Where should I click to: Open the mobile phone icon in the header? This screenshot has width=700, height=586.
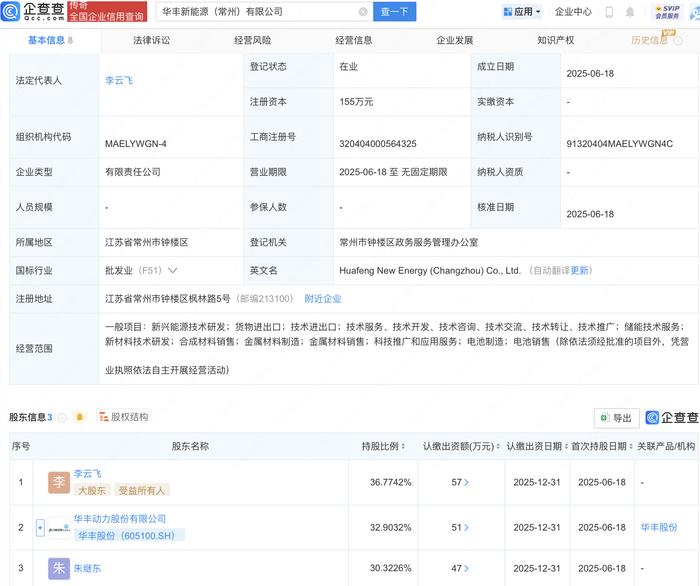[609, 12]
